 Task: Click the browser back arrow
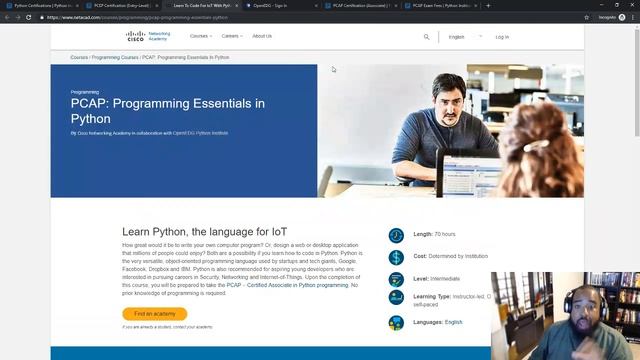(7, 18)
